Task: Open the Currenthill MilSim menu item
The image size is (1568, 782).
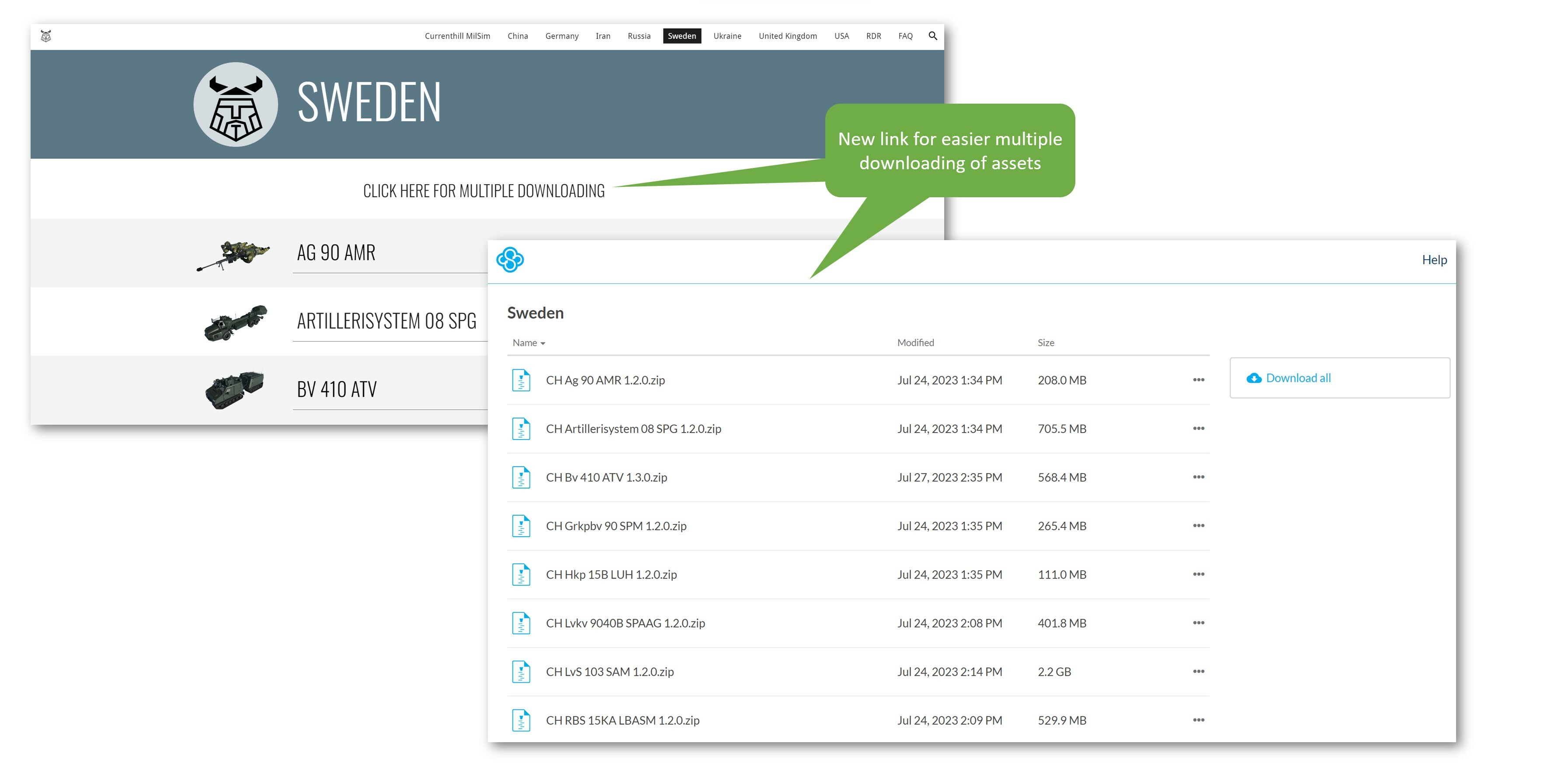Action: coord(457,36)
